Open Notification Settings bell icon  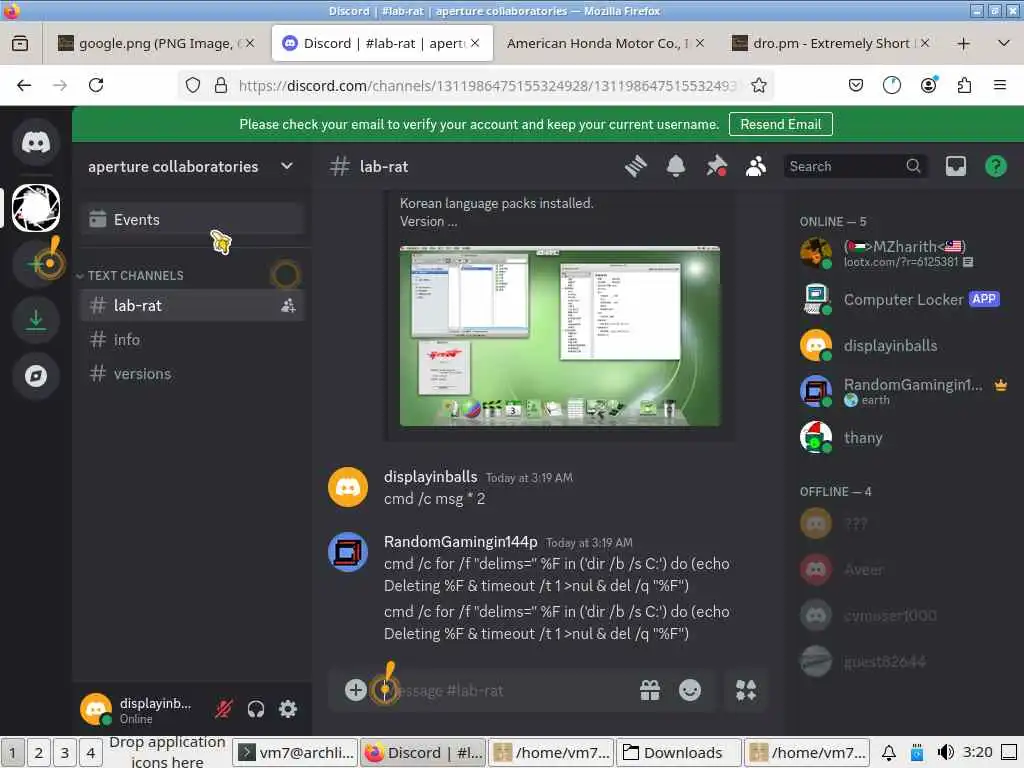pos(676,167)
